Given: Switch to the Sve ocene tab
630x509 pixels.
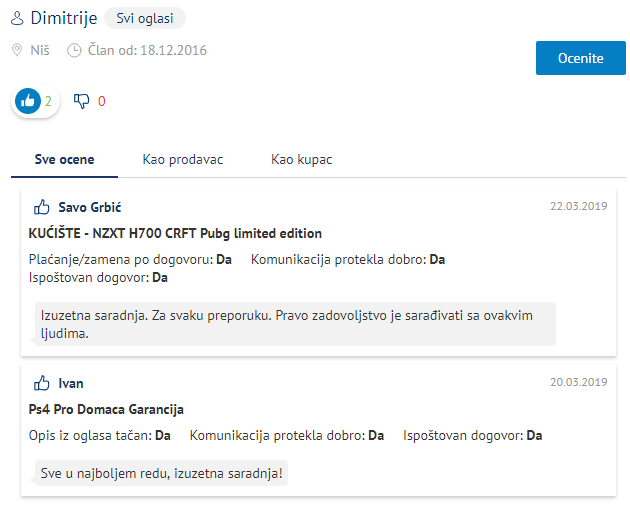Looking at the screenshot, I should coord(65,160).
